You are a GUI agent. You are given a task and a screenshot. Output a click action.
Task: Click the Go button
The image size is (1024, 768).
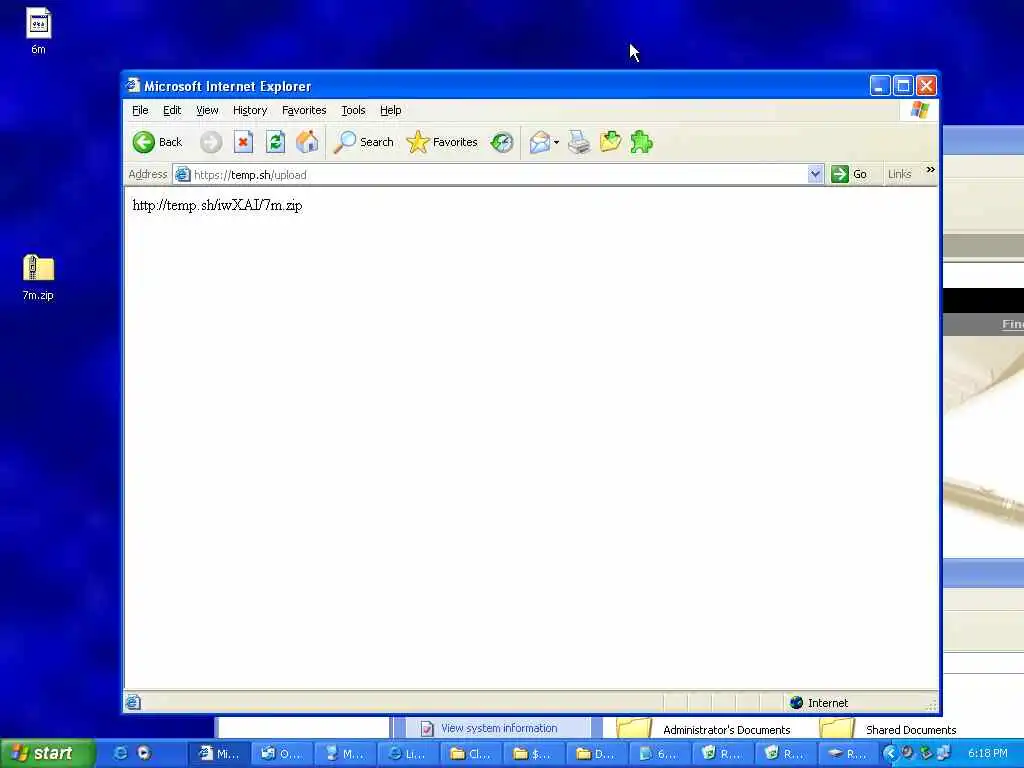848,174
